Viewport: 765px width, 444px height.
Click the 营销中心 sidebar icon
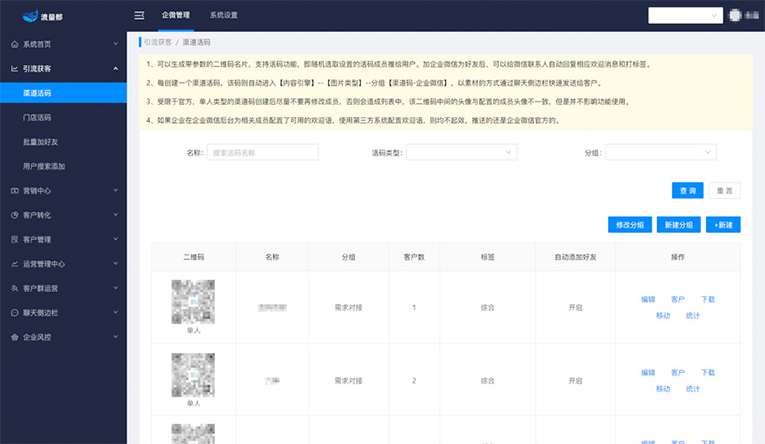tap(12, 190)
